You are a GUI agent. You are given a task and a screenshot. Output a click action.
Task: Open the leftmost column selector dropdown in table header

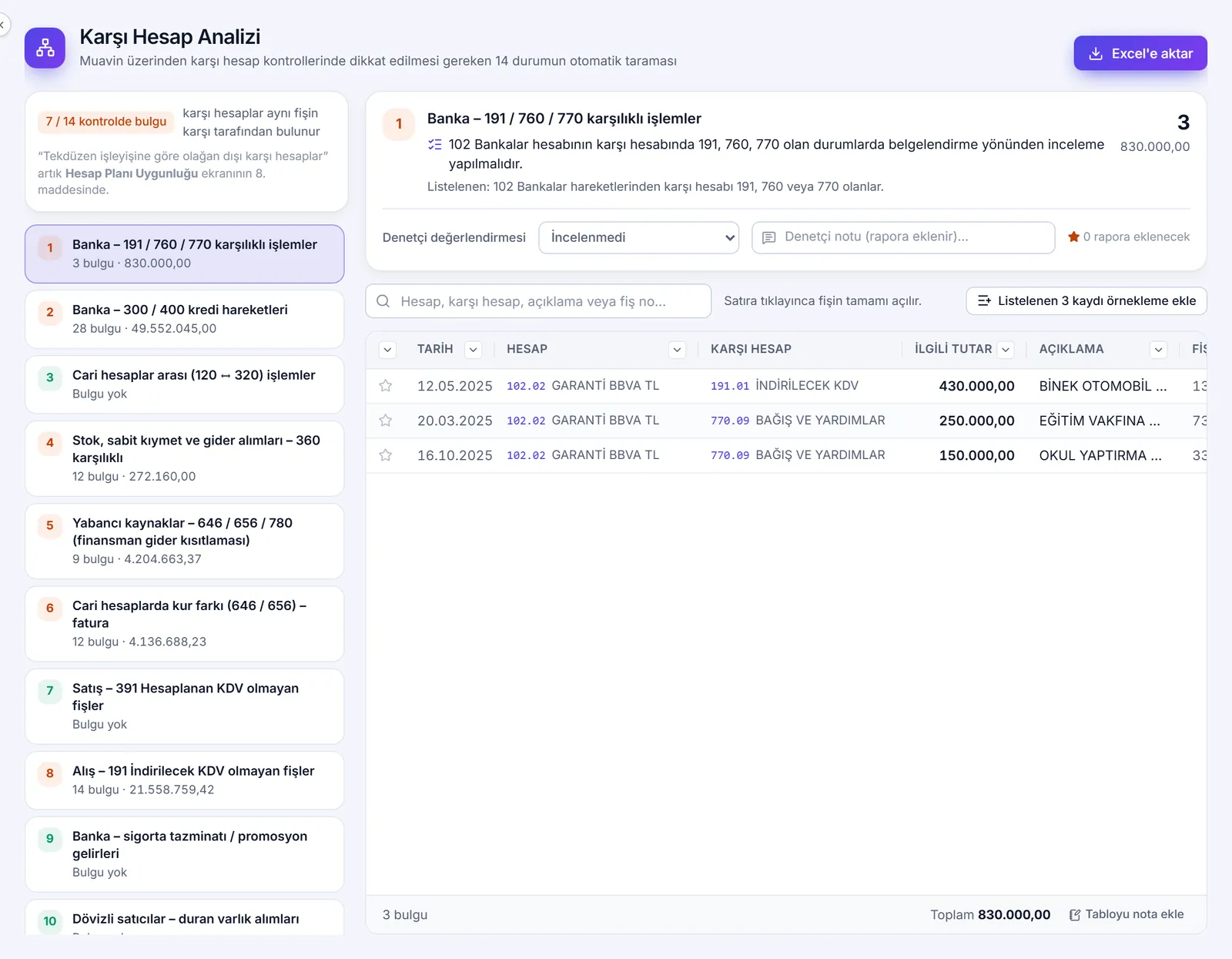coord(387,350)
